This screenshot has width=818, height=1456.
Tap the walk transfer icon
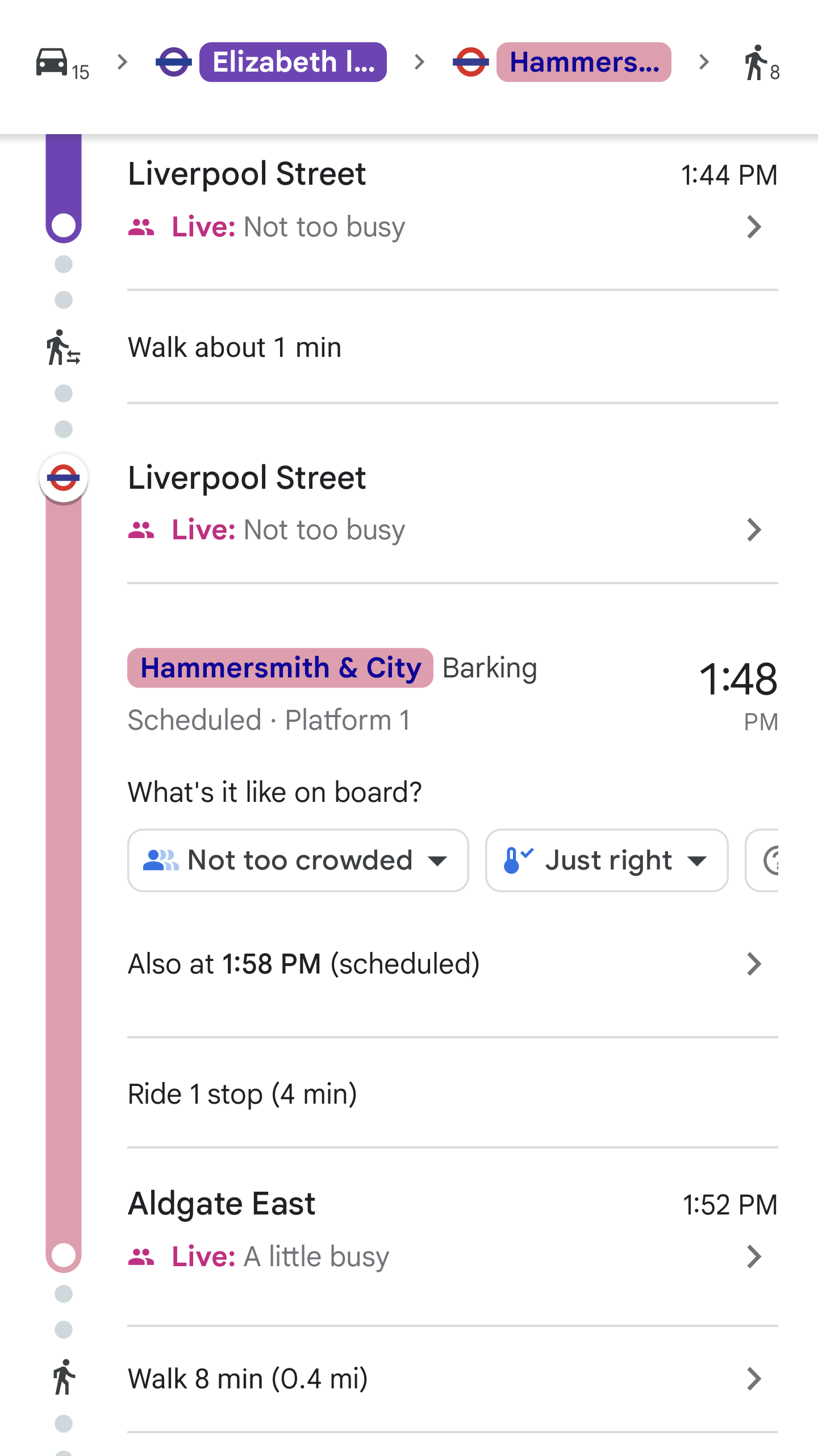(63, 347)
